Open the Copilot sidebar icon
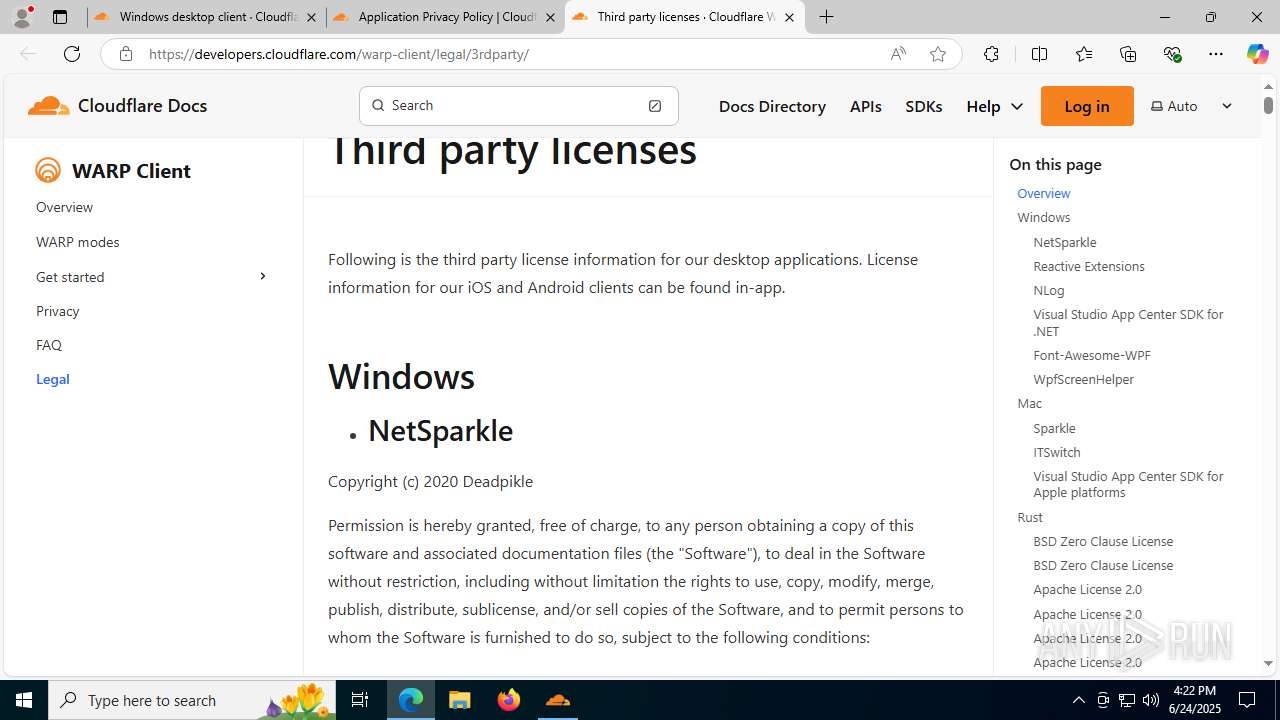 tap(1257, 54)
